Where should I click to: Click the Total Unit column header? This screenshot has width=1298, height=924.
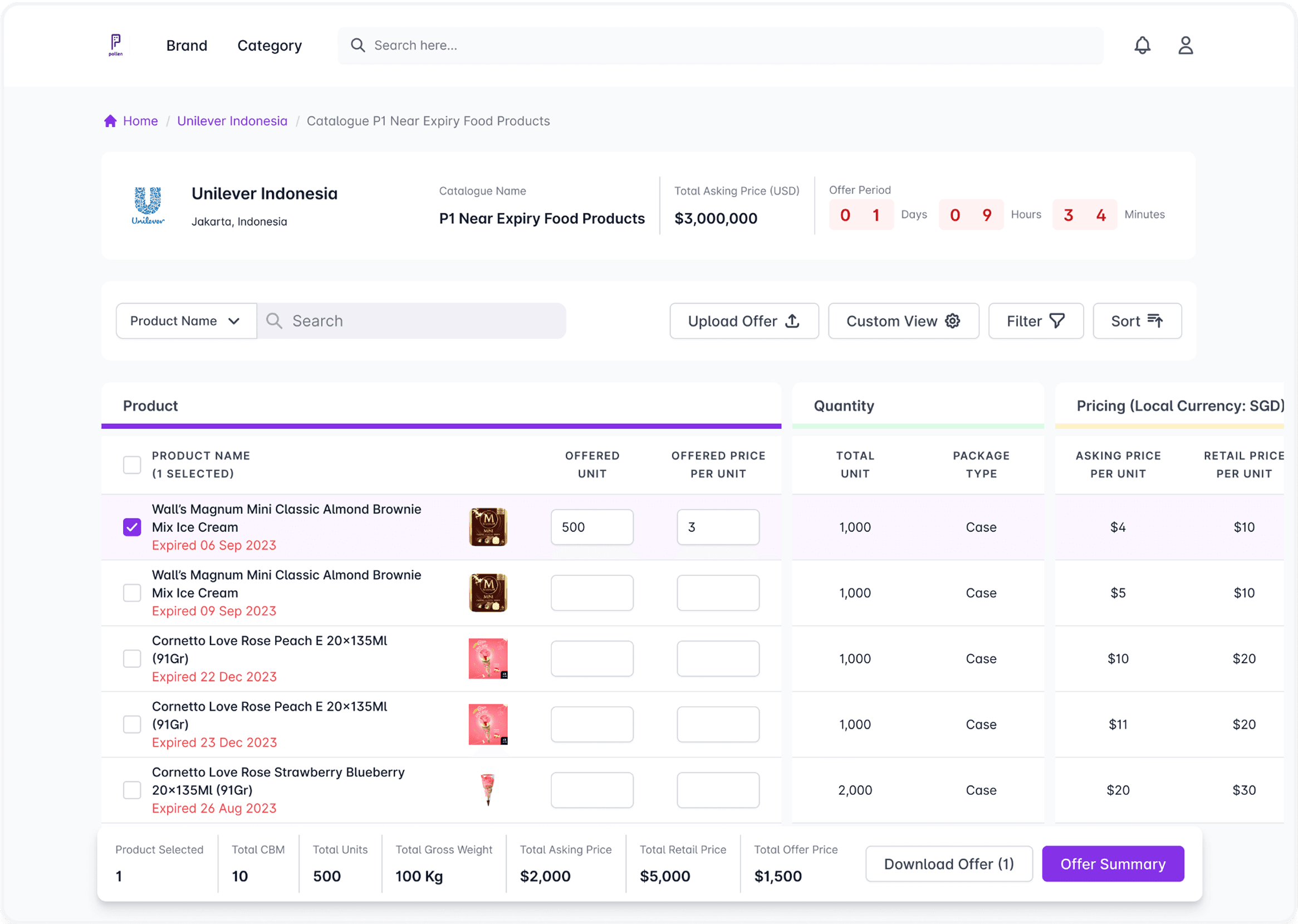pos(855,465)
